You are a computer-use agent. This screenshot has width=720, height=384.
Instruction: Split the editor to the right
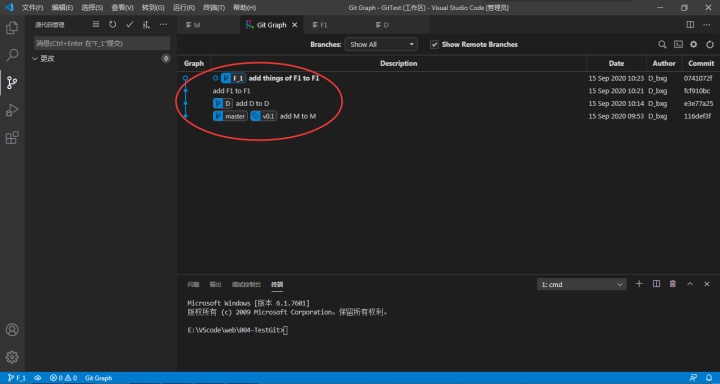[690, 25]
